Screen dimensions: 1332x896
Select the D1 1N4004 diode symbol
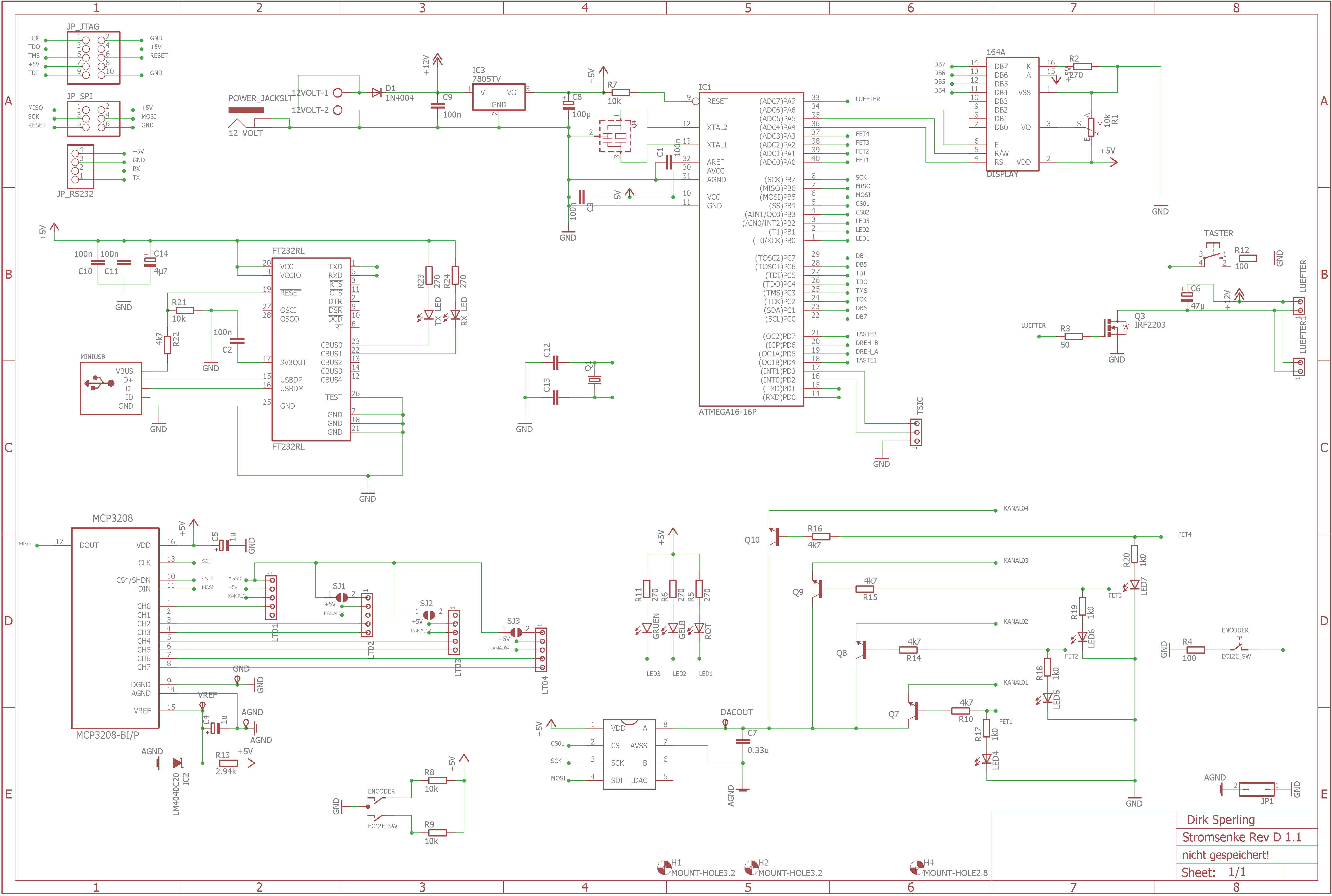coord(376,93)
